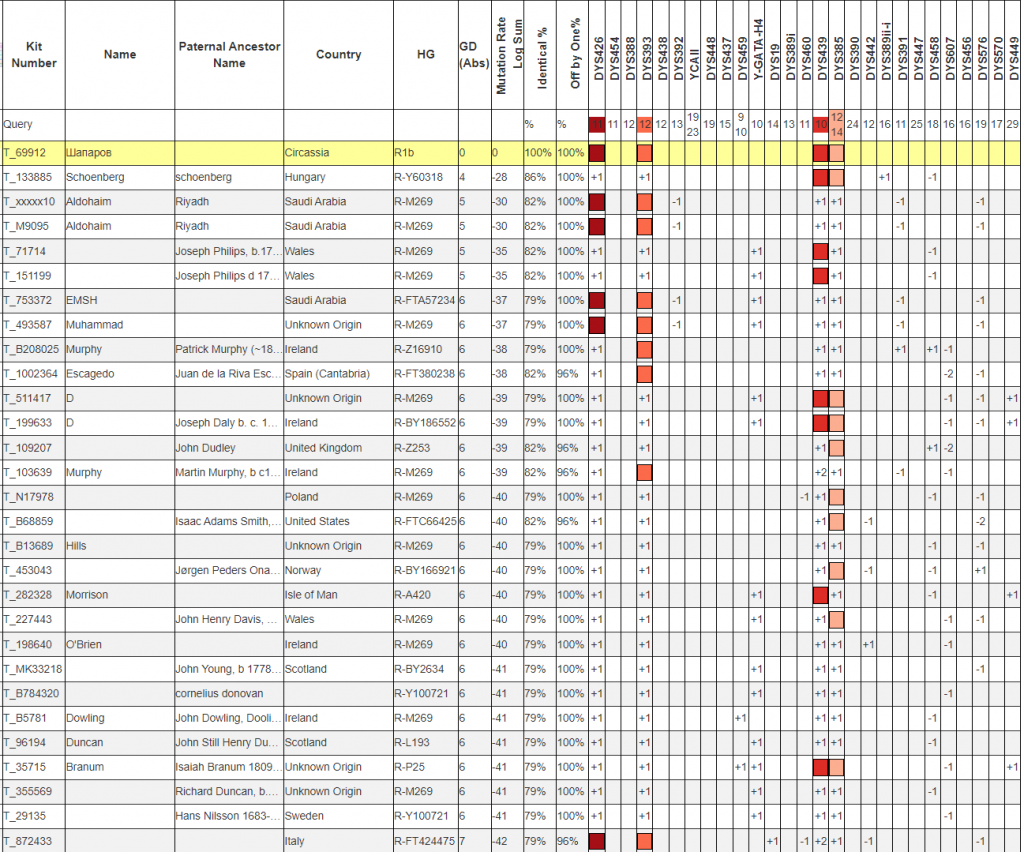Image resolution: width=1024 pixels, height=852 pixels.
Task: Sort by the Country column header
Action: click(x=338, y=55)
